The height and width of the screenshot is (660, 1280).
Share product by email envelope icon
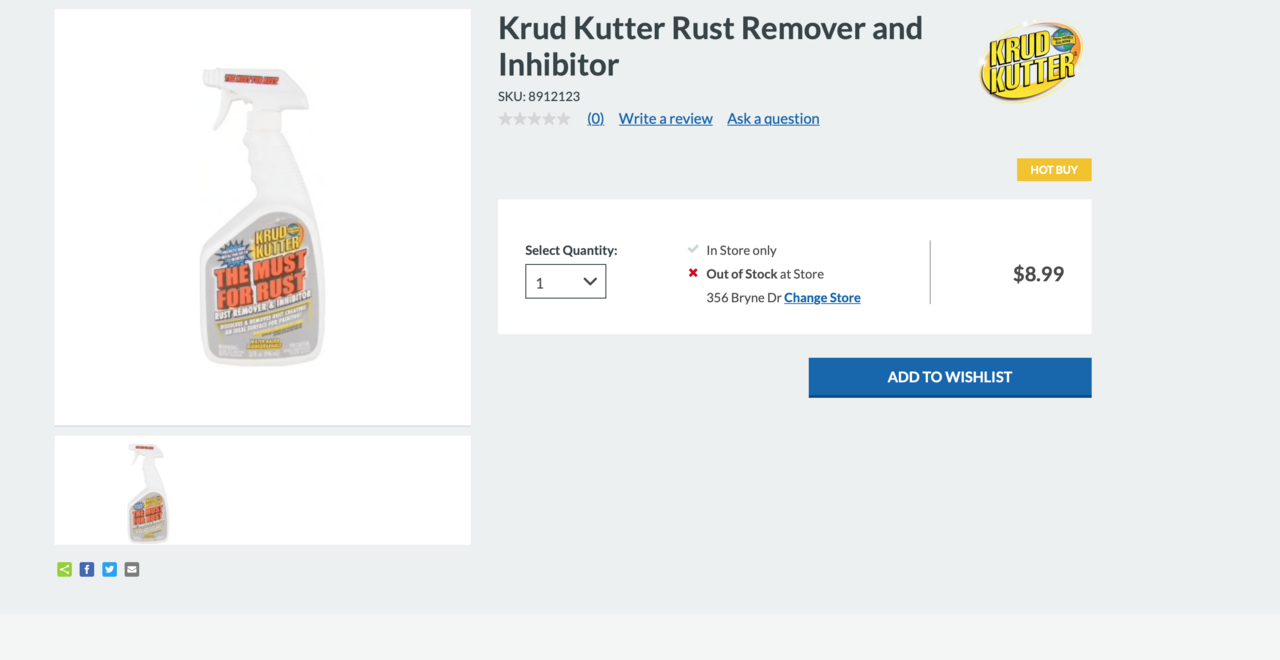point(132,569)
